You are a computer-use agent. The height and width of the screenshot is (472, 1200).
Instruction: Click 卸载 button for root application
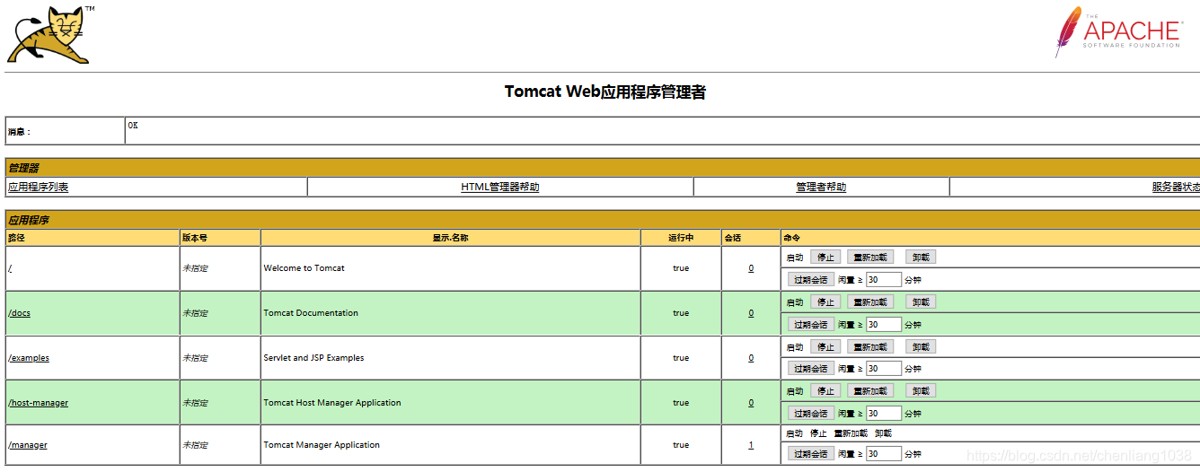tap(921, 257)
